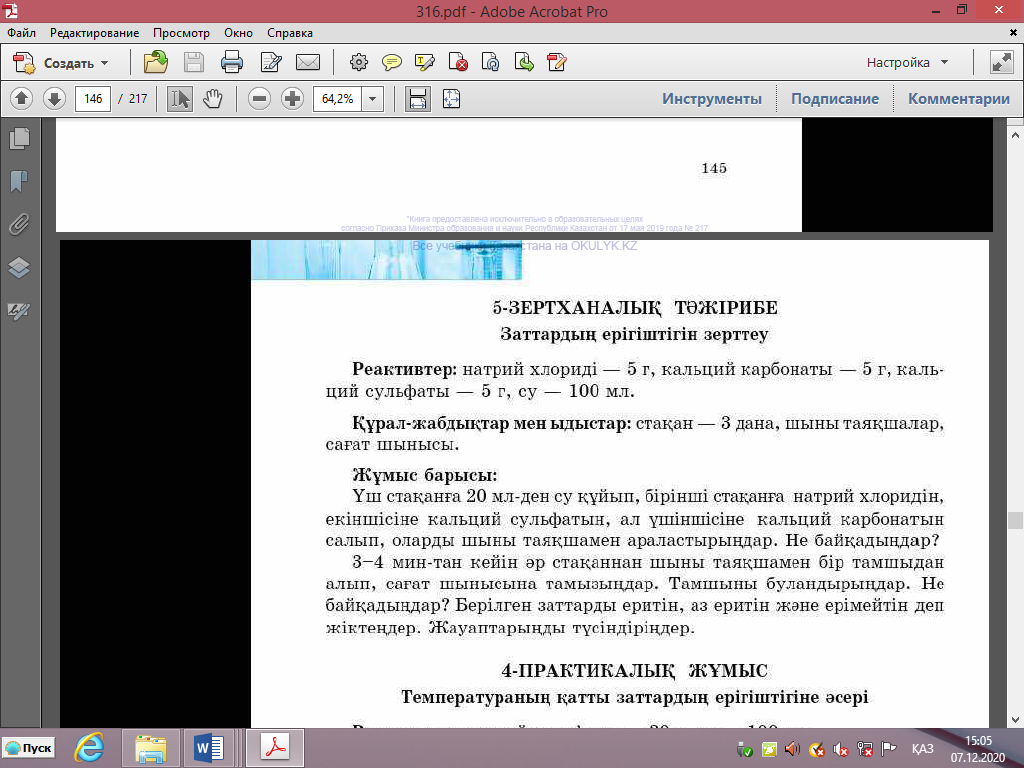This screenshot has height=768, width=1024.
Task: Open the Редактирование menu
Action: pyautogui.click(x=95, y=33)
